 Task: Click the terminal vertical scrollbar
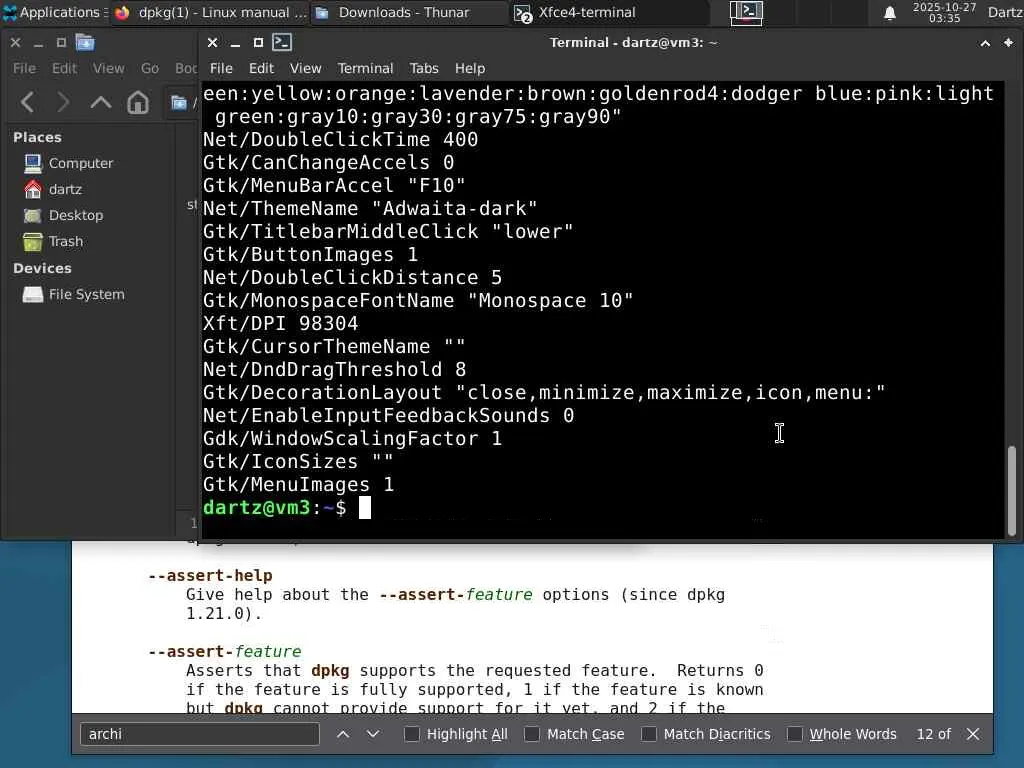click(1012, 490)
